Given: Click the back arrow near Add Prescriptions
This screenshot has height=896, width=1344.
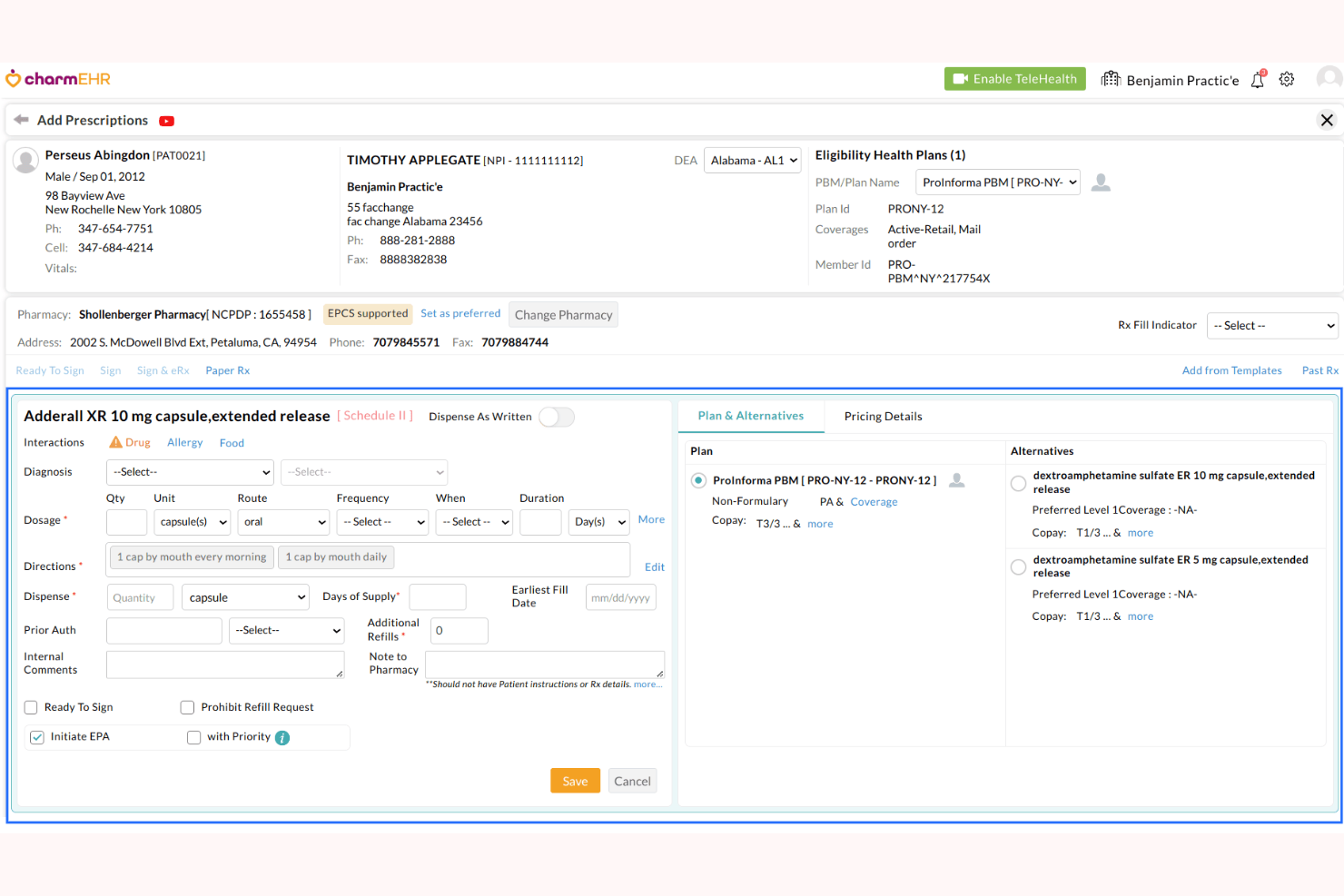Looking at the screenshot, I should click(x=20, y=120).
